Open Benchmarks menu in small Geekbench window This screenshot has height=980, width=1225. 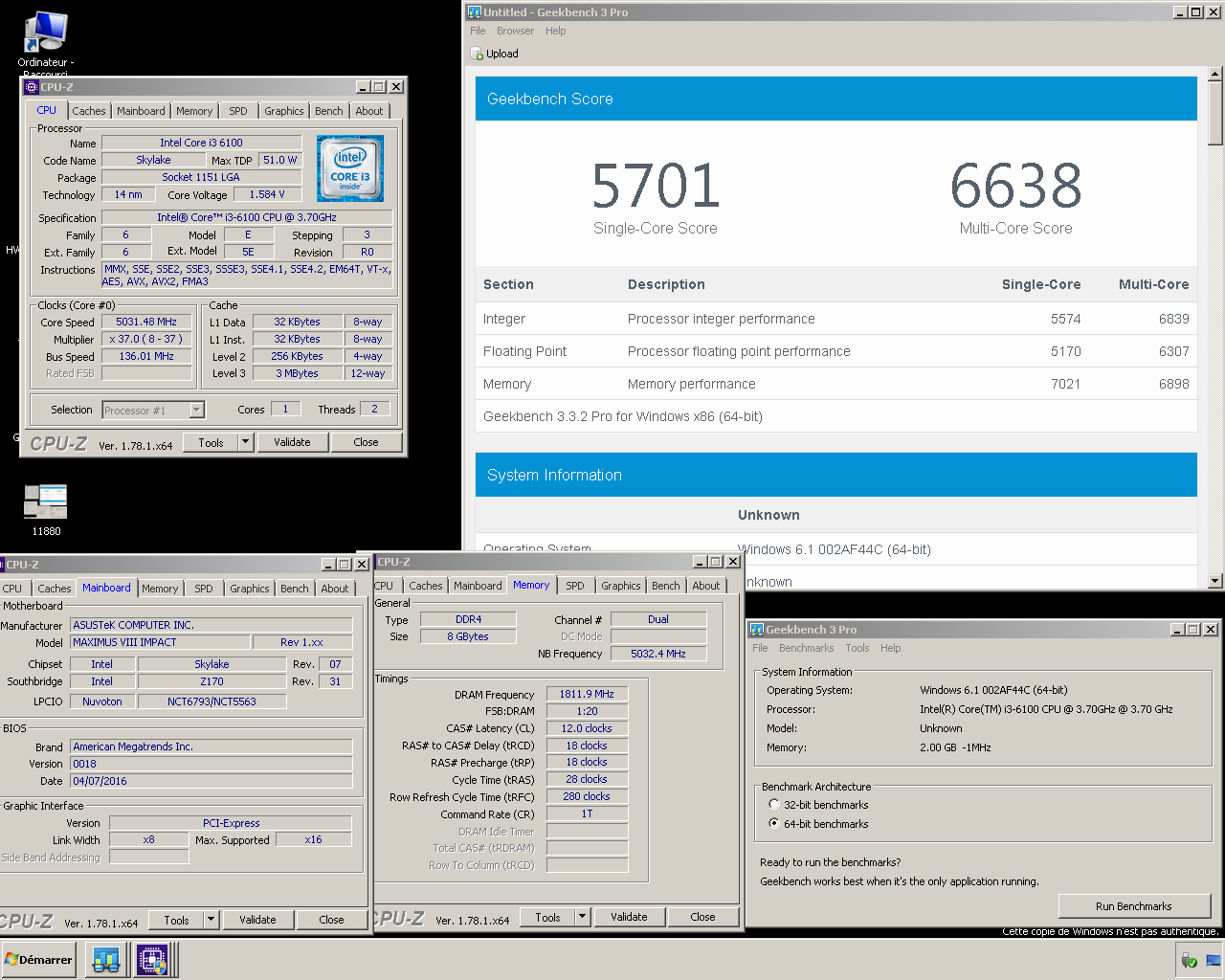click(807, 648)
